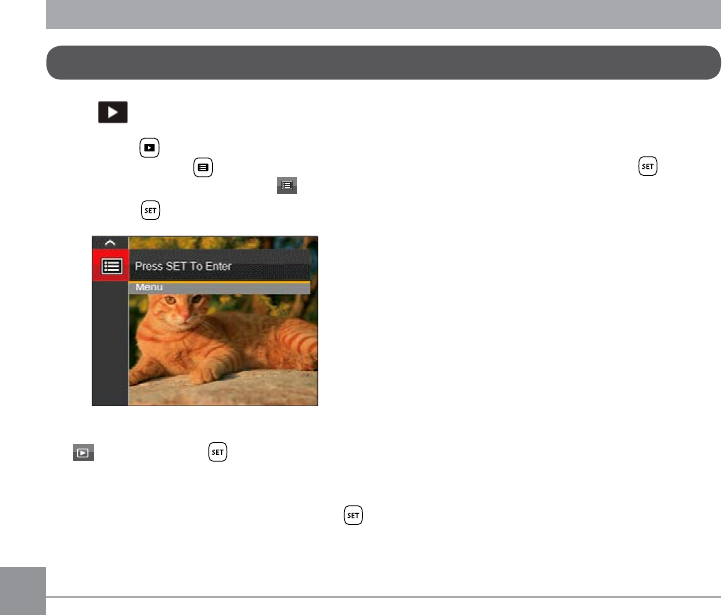The height and width of the screenshot is (615, 722).
Task: Click the gray page number box
Action: [23, 591]
